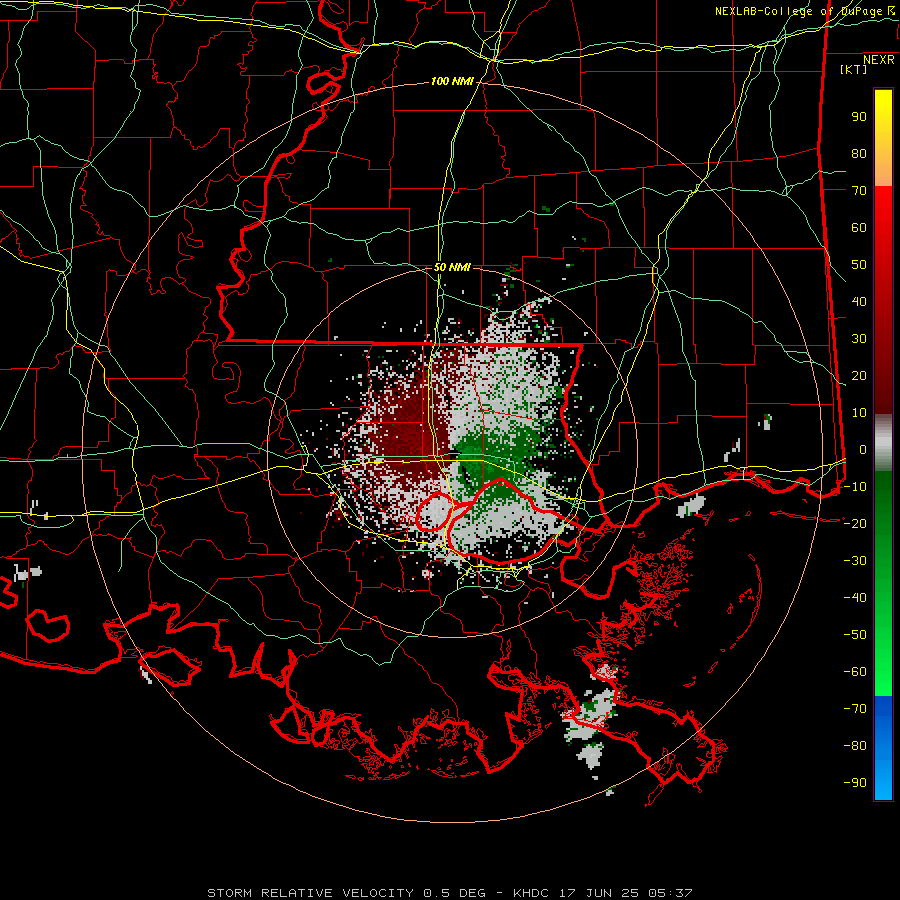
Task: Click the 20 value on the velocity scale
Action: (859, 376)
